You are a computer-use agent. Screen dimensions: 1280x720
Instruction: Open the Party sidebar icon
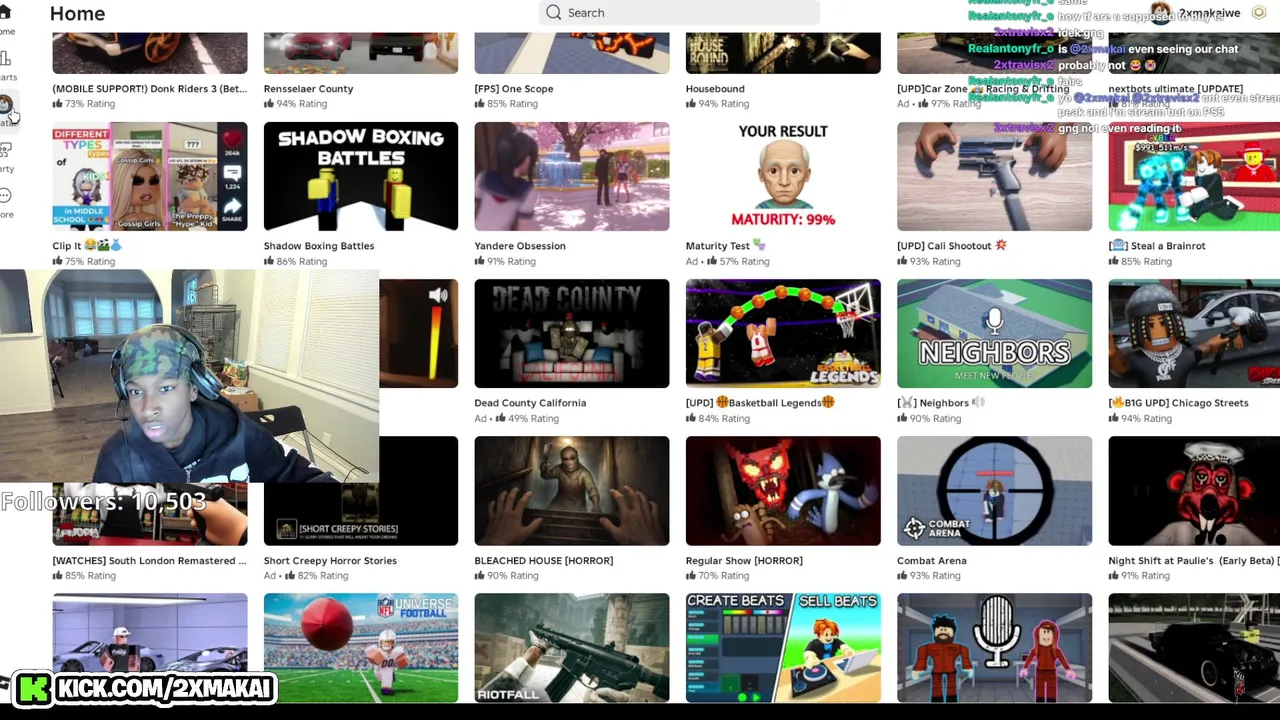6,150
